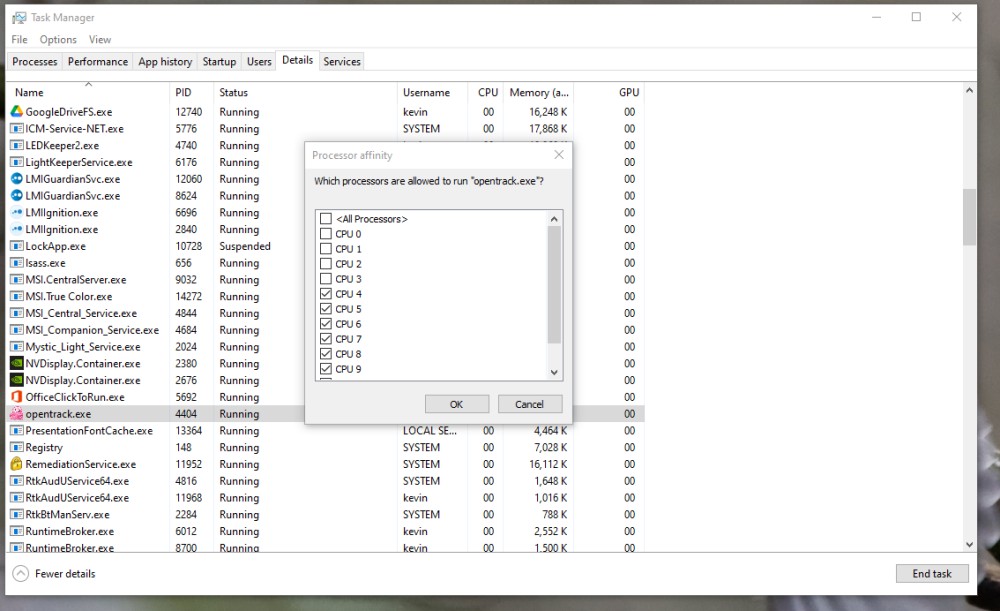Click the dialog scrollbar down arrow

553,371
